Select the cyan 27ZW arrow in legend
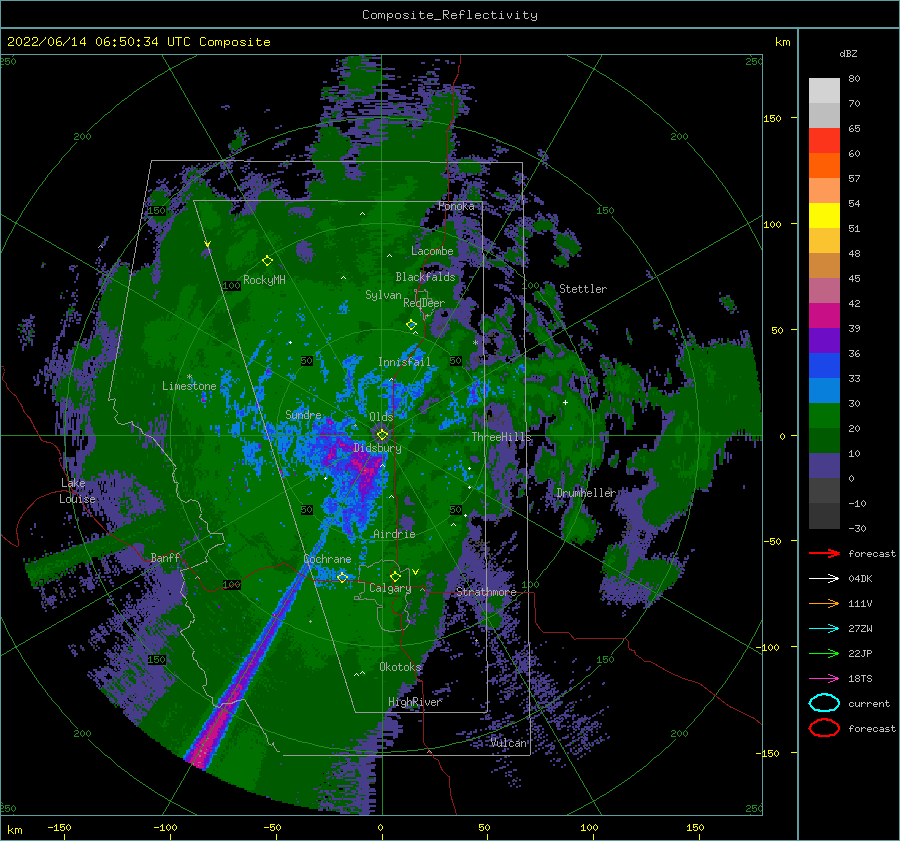 pyautogui.click(x=824, y=629)
